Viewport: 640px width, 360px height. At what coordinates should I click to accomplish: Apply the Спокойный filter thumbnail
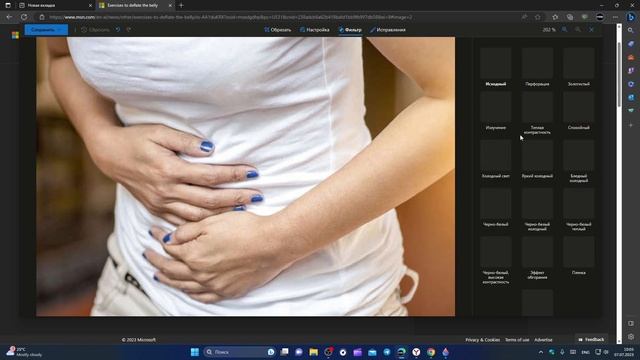click(x=578, y=107)
